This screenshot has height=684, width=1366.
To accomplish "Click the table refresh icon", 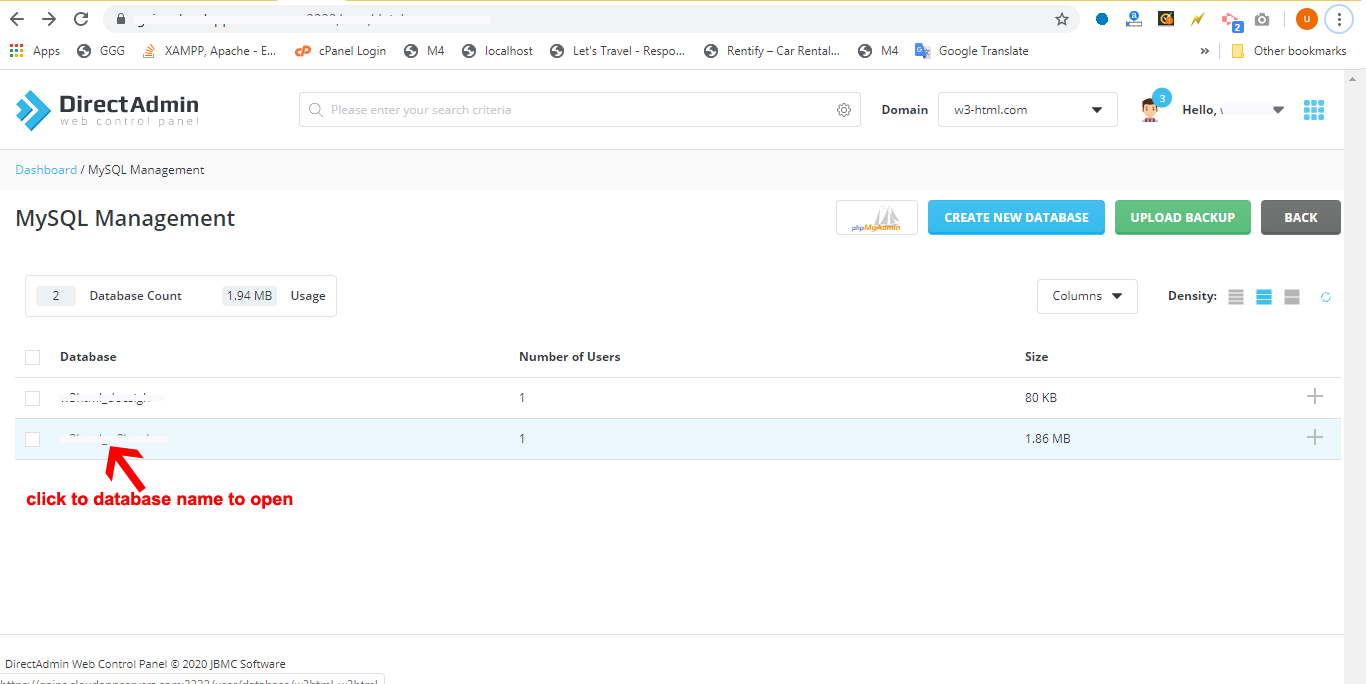I will click(1326, 297).
